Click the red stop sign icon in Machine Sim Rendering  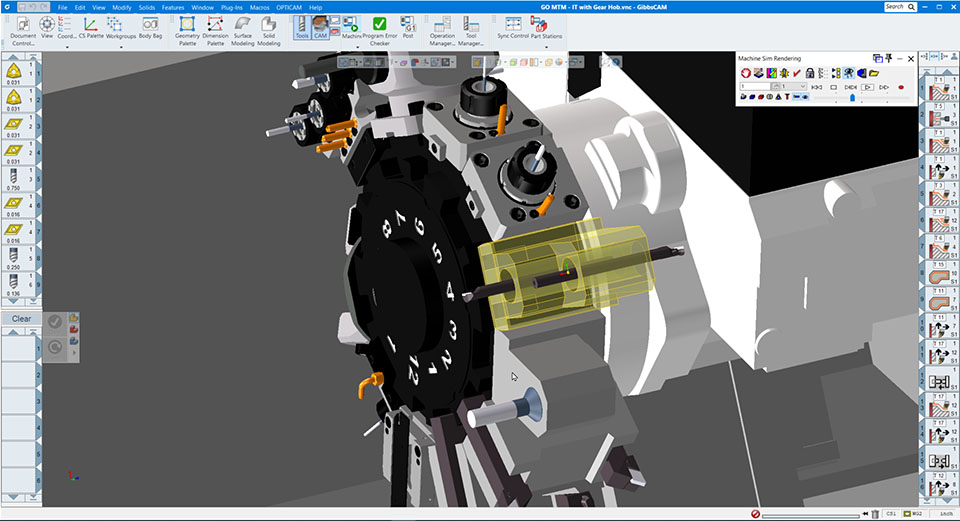(745, 73)
